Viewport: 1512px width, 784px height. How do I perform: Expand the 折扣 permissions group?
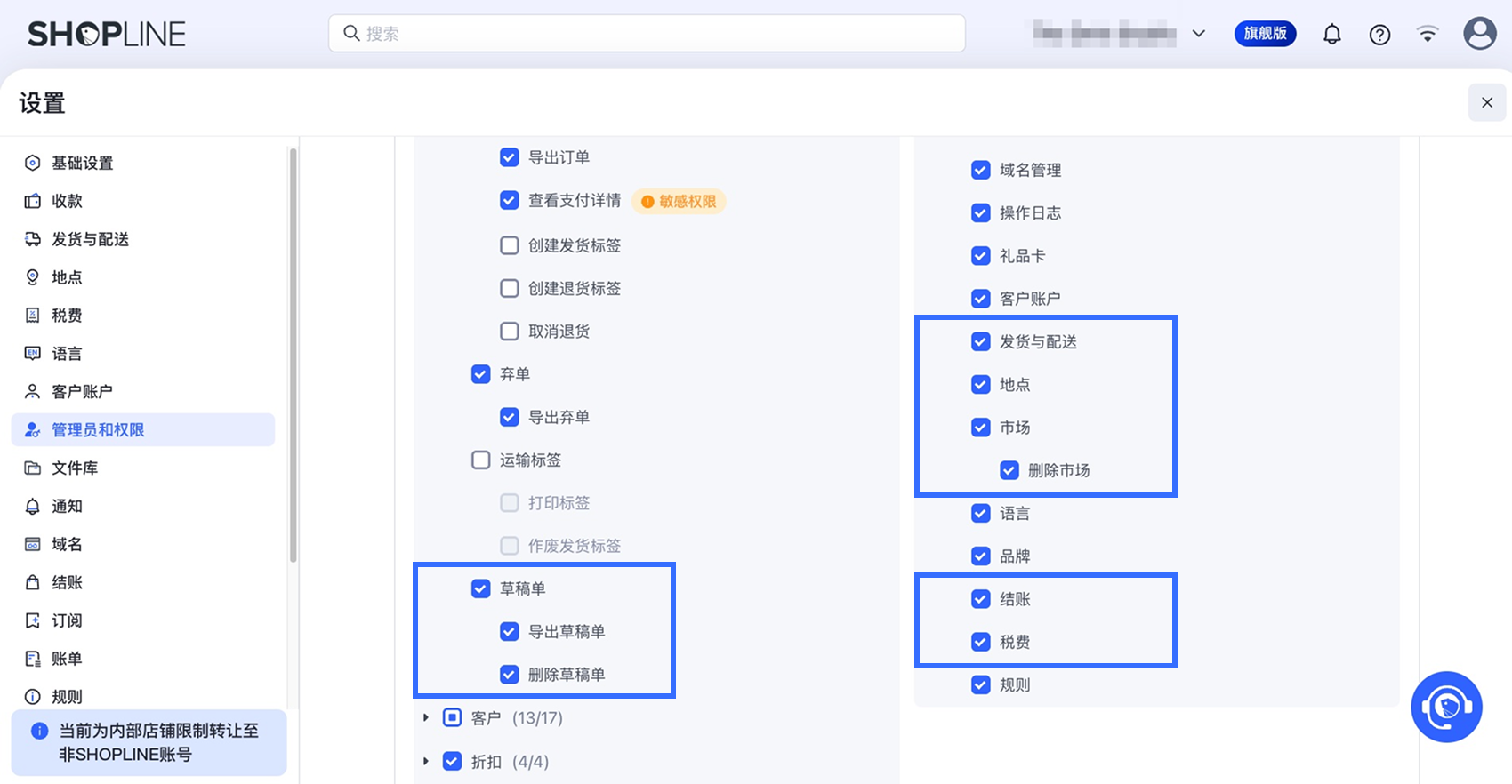(426, 762)
